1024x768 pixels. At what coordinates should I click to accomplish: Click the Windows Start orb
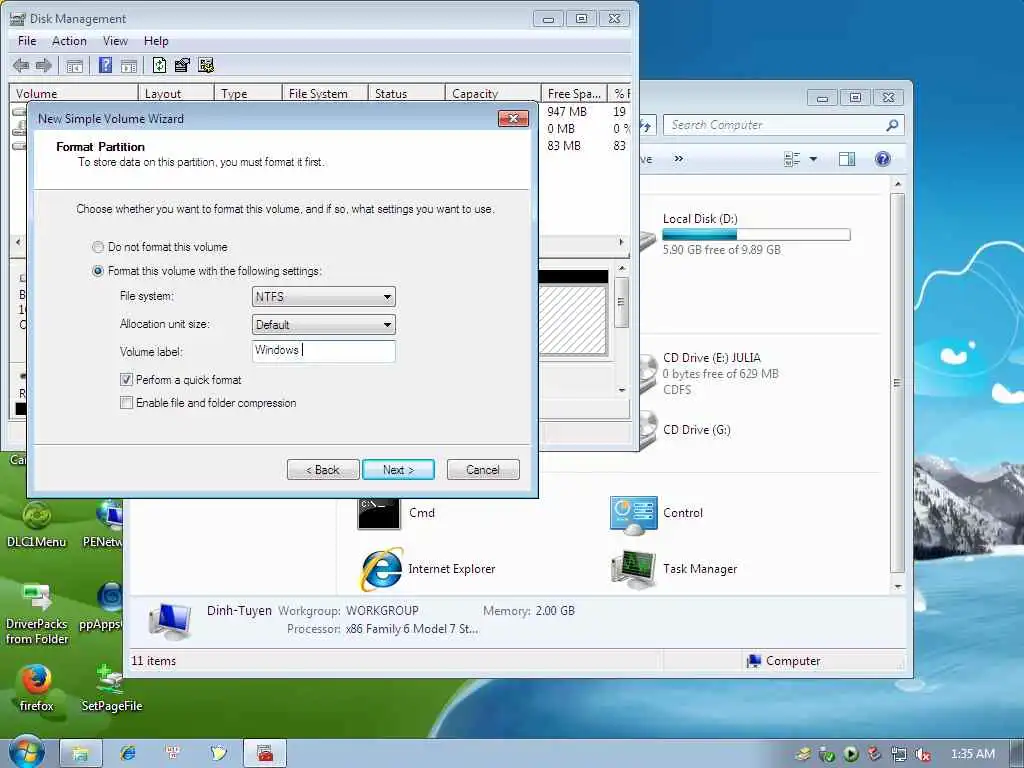tap(27, 752)
